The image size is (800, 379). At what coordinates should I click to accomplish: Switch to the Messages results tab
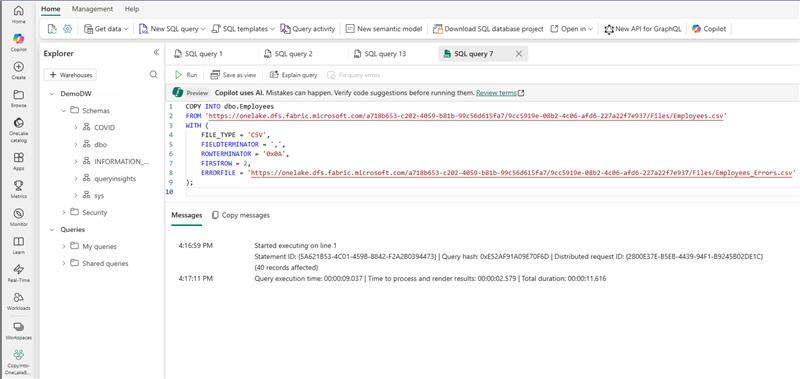click(187, 215)
